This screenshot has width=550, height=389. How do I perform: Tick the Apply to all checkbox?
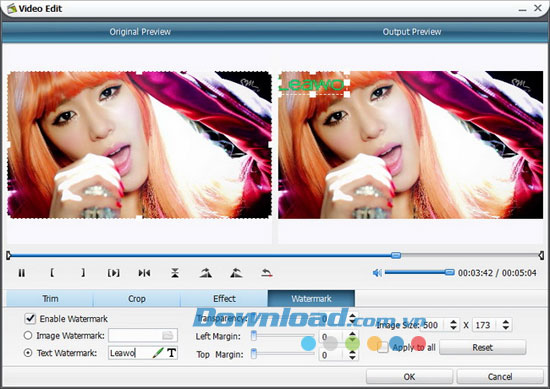(x=383, y=347)
